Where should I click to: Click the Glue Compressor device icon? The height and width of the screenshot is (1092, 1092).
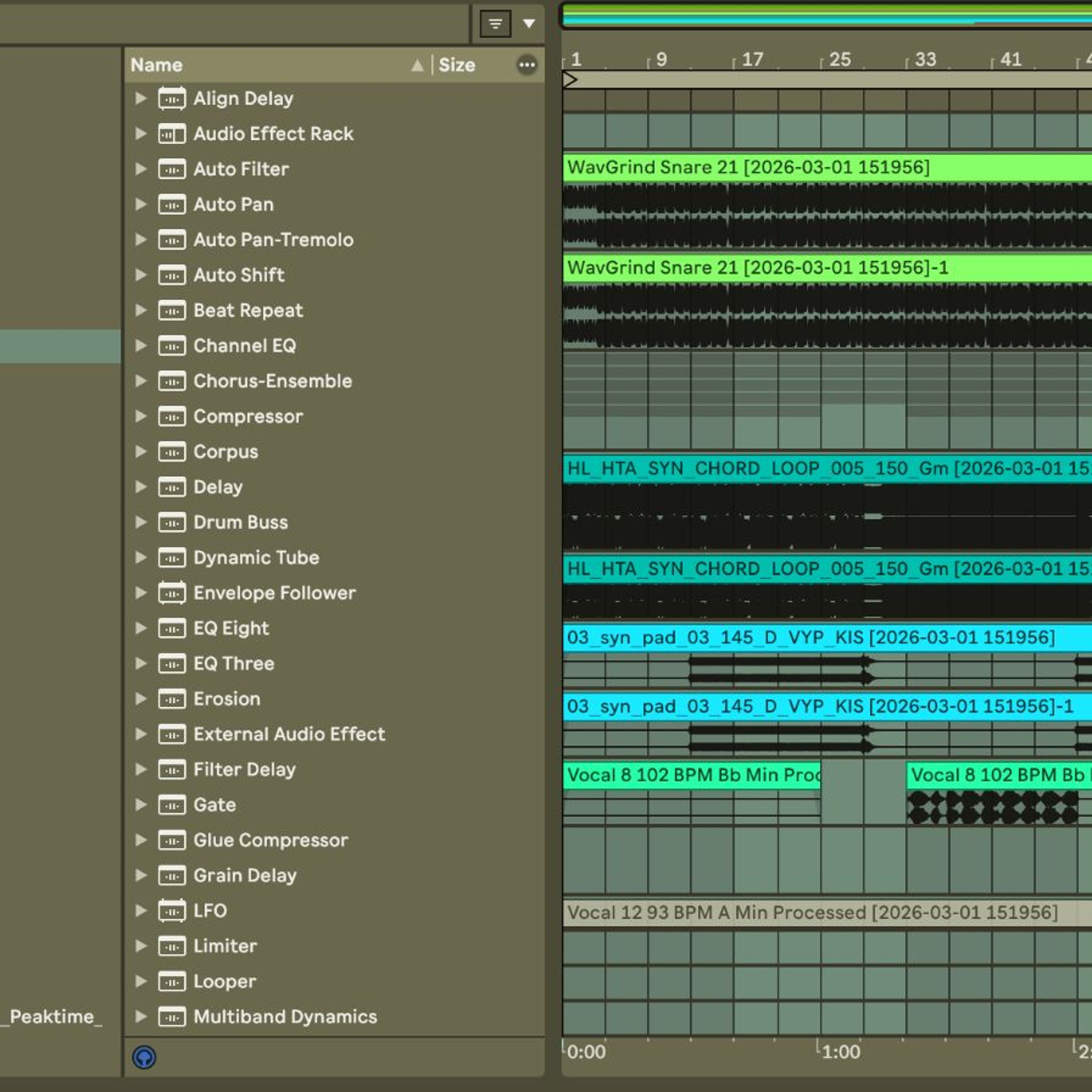click(172, 840)
